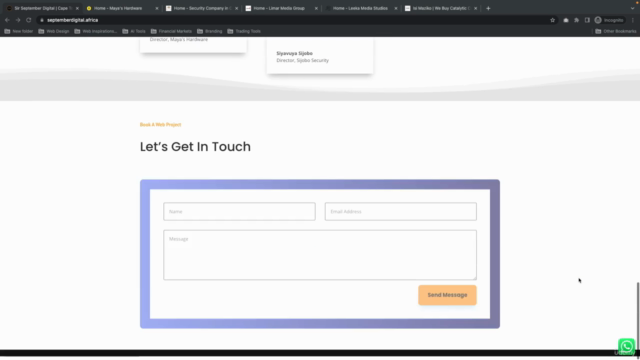Go back to the previous page
Image resolution: width=640 pixels, height=360 pixels.
(x=7, y=20)
